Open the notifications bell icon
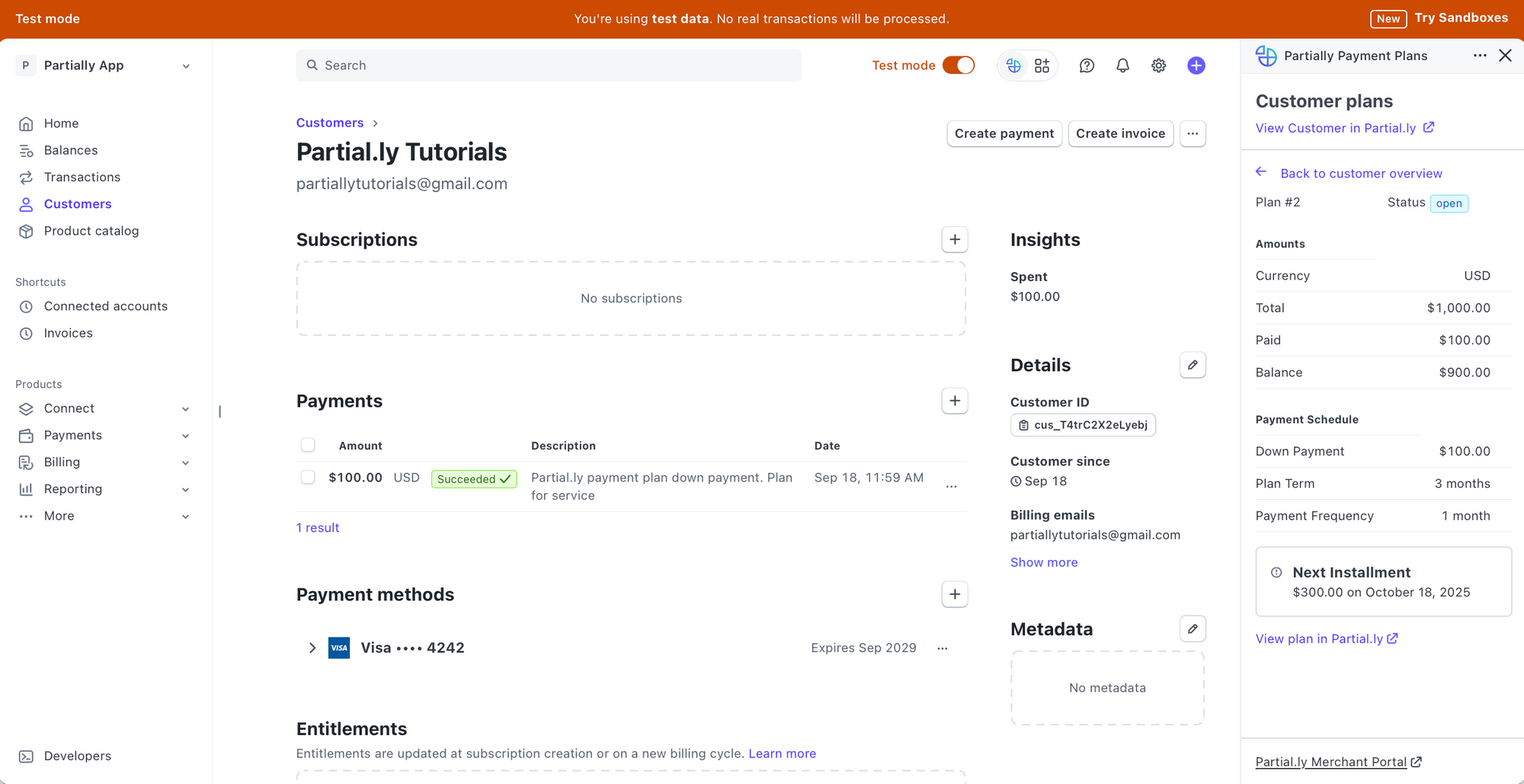 [1122, 66]
